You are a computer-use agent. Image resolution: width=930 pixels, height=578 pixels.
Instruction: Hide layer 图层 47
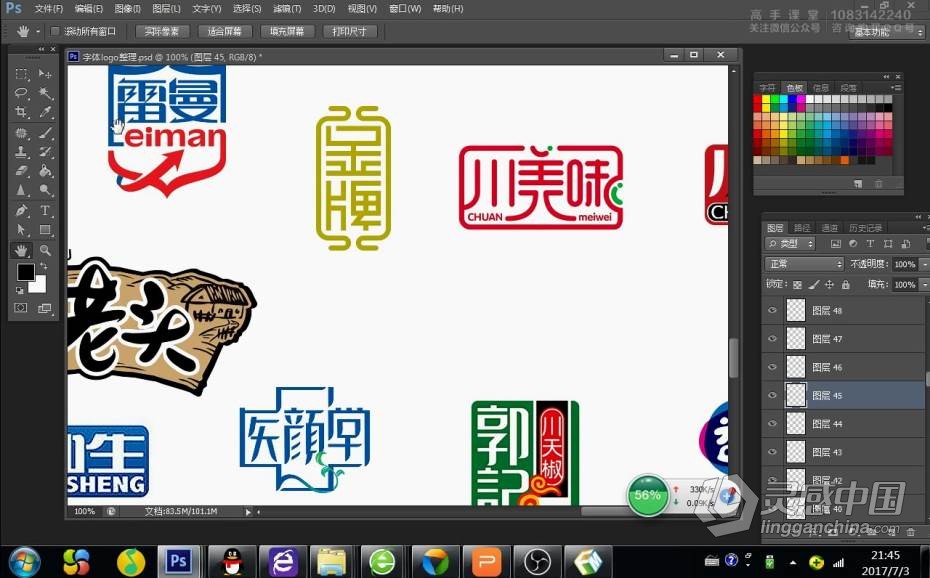point(772,339)
